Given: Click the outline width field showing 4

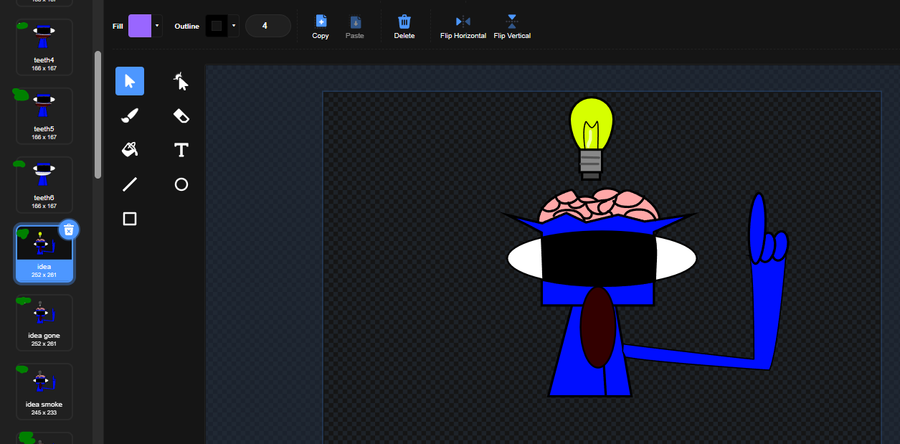Looking at the screenshot, I should (267, 26).
